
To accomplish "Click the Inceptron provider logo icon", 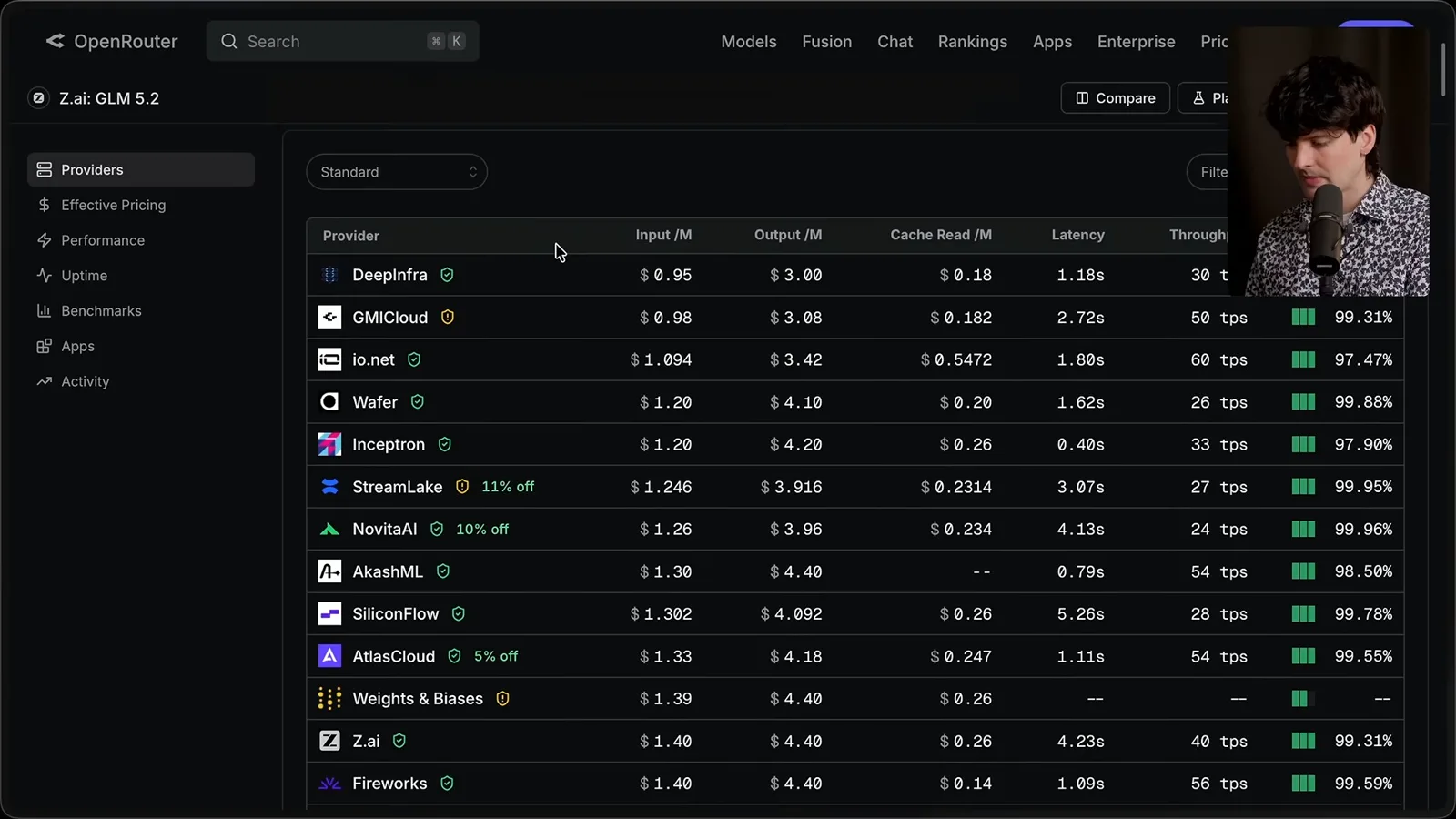I will (329, 444).
